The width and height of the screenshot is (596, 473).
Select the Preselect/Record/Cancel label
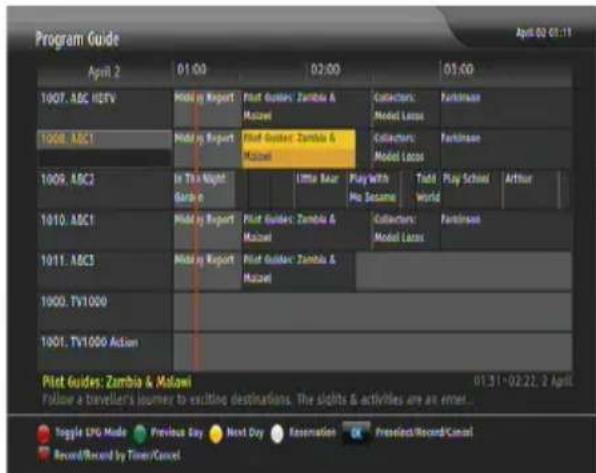coord(424,433)
